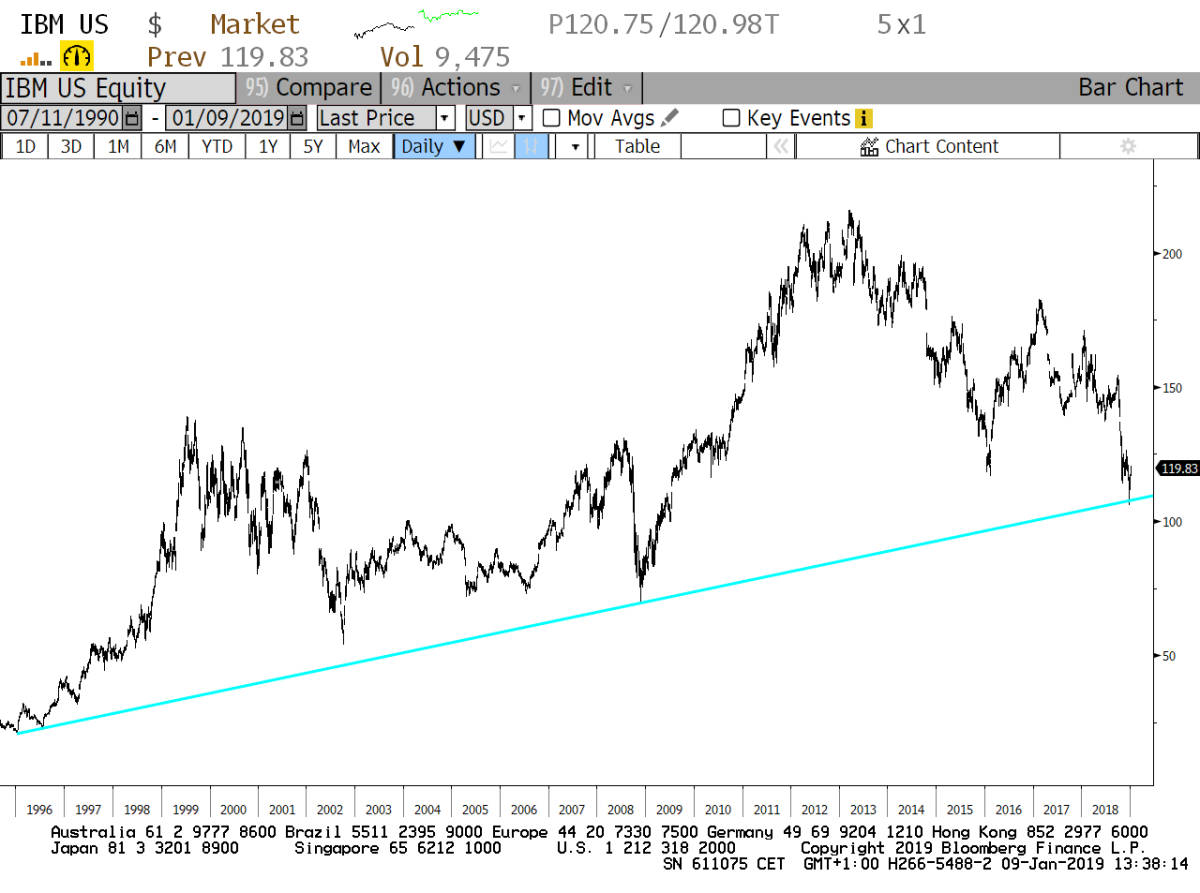Click the 119.83 last price axis label
Image resolution: width=1200 pixels, height=893 pixels.
[1177, 468]
